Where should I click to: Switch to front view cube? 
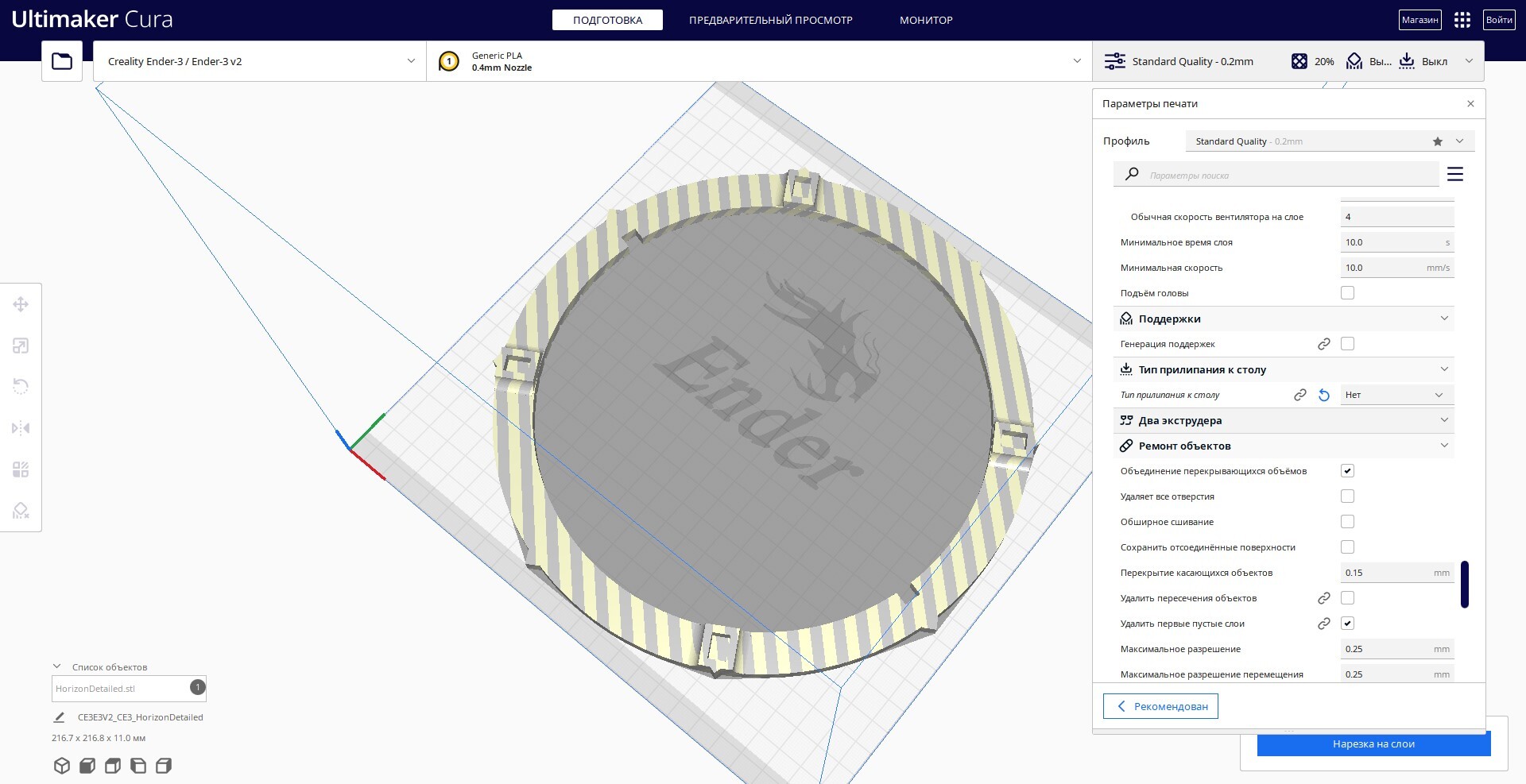[87, 766]
